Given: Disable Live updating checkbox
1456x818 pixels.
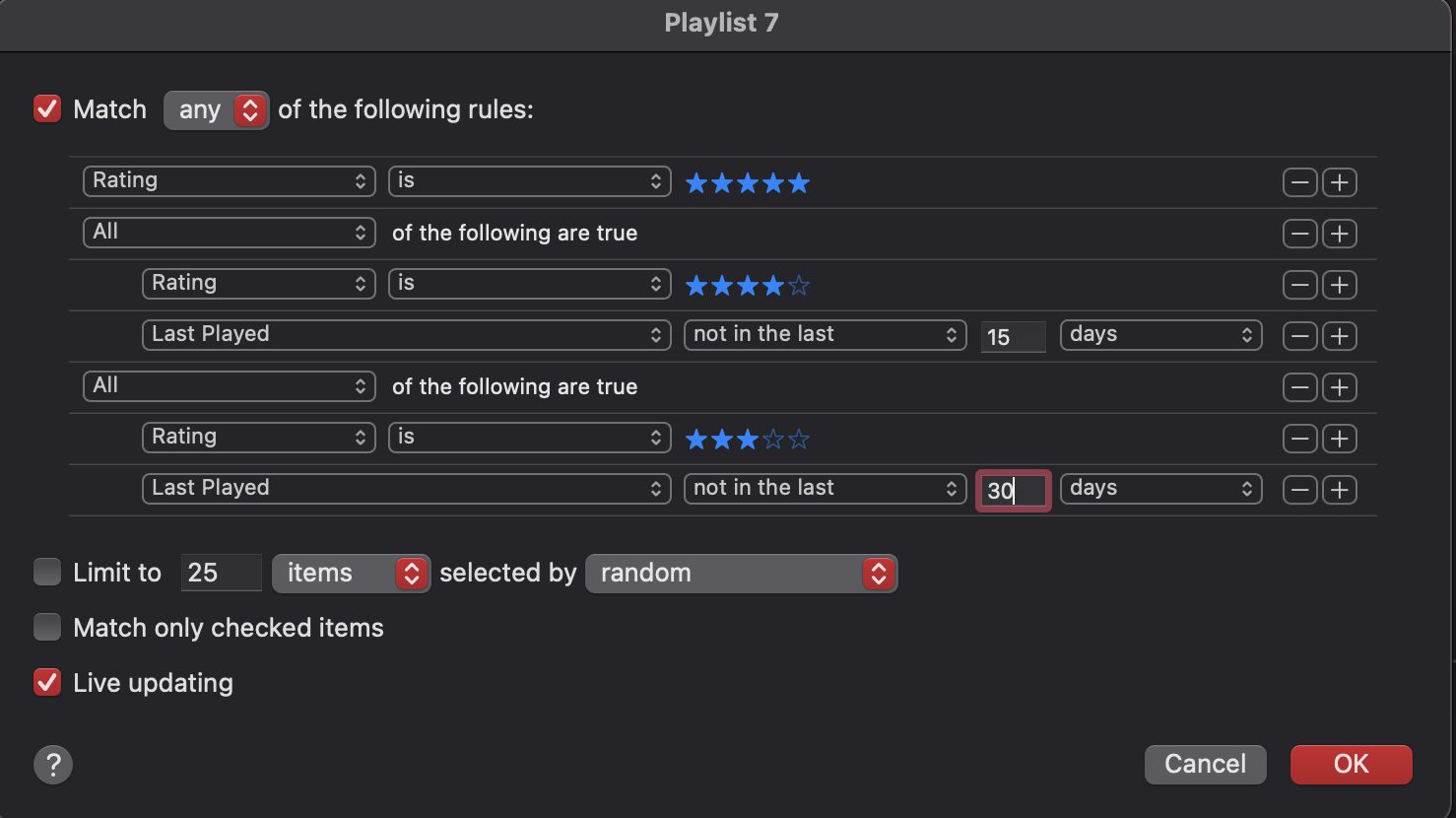Looking at the screenshot, I should (x=47, y=683).
